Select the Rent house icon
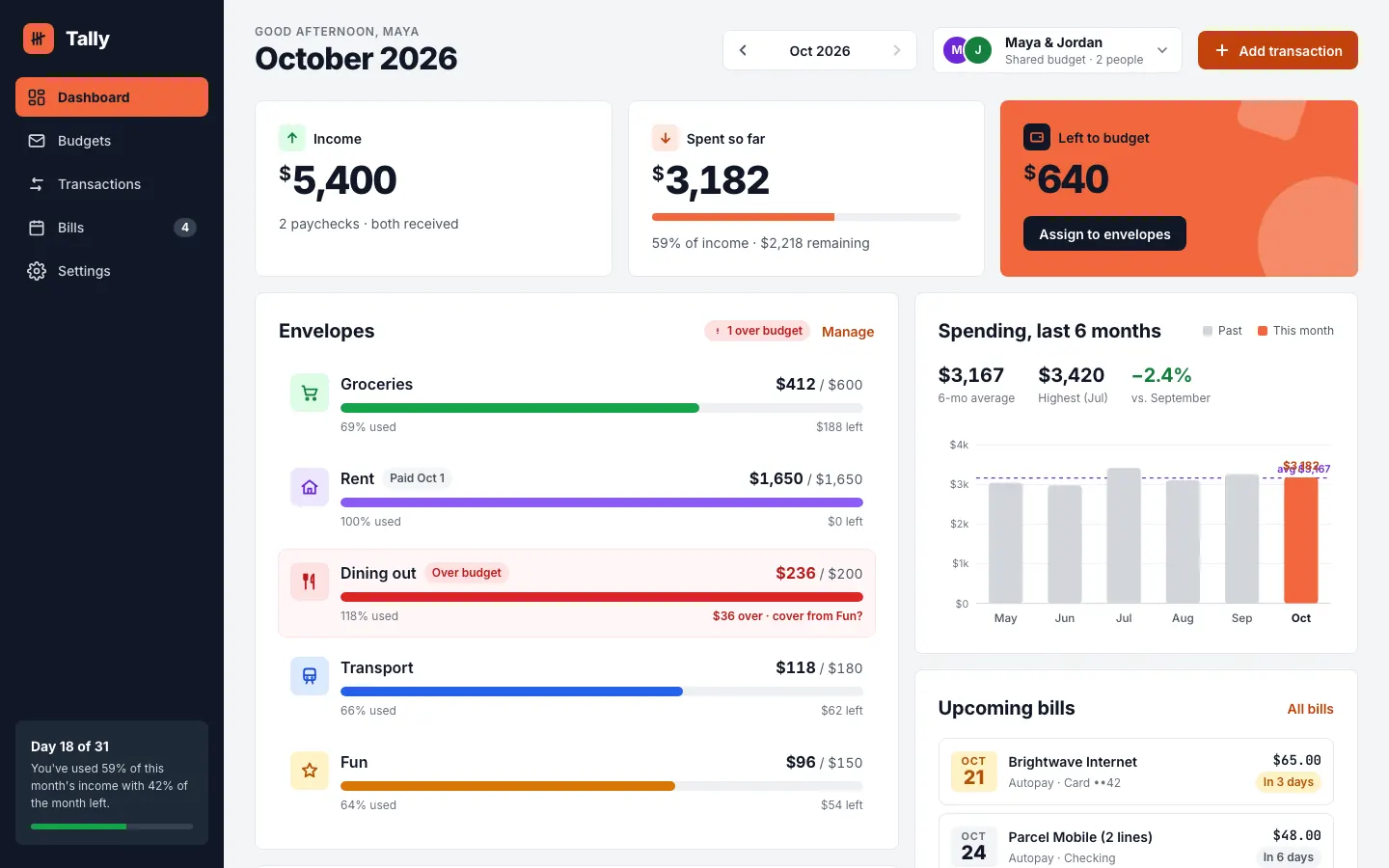The image size is (1389, 868). click(310, 487)
